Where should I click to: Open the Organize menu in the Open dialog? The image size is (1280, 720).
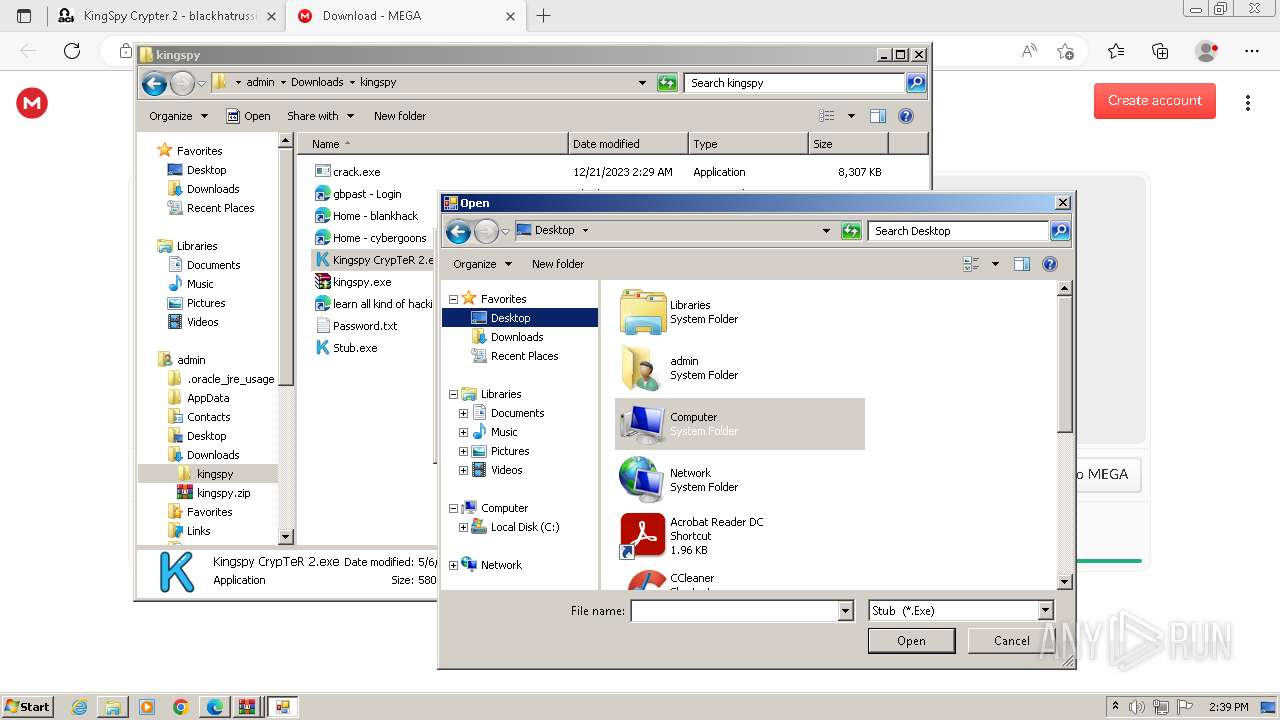point(482,264)
